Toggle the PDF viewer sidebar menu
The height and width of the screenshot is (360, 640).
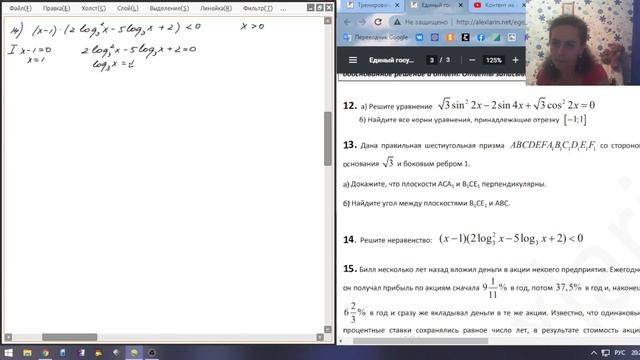pyautogui.click(x=353, y=60)
